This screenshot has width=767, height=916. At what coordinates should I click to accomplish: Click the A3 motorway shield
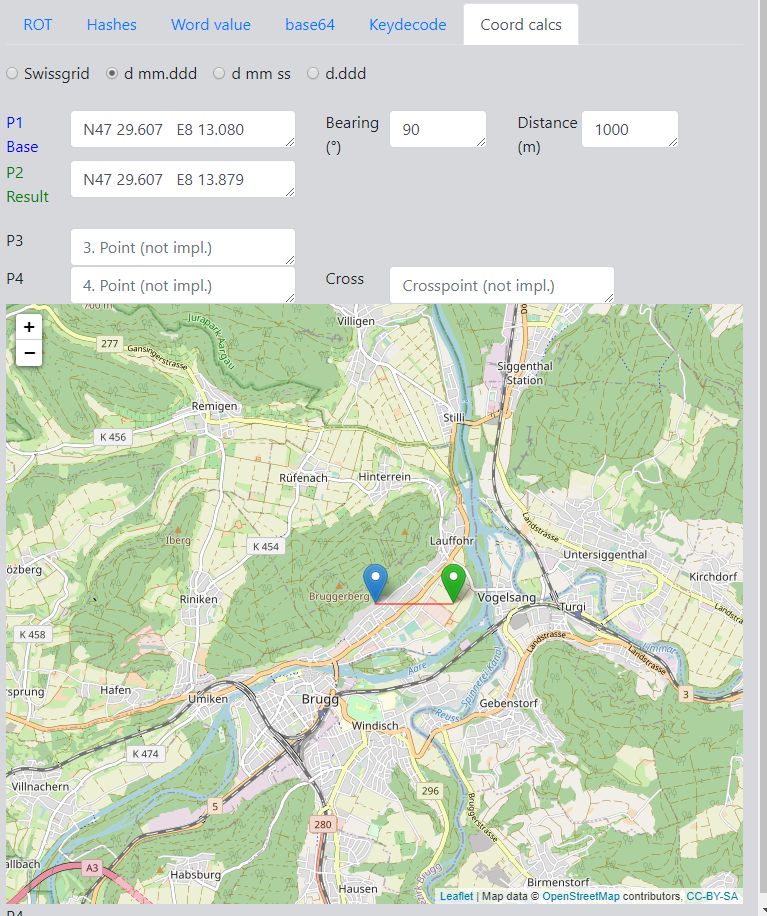tap(92, 868)
